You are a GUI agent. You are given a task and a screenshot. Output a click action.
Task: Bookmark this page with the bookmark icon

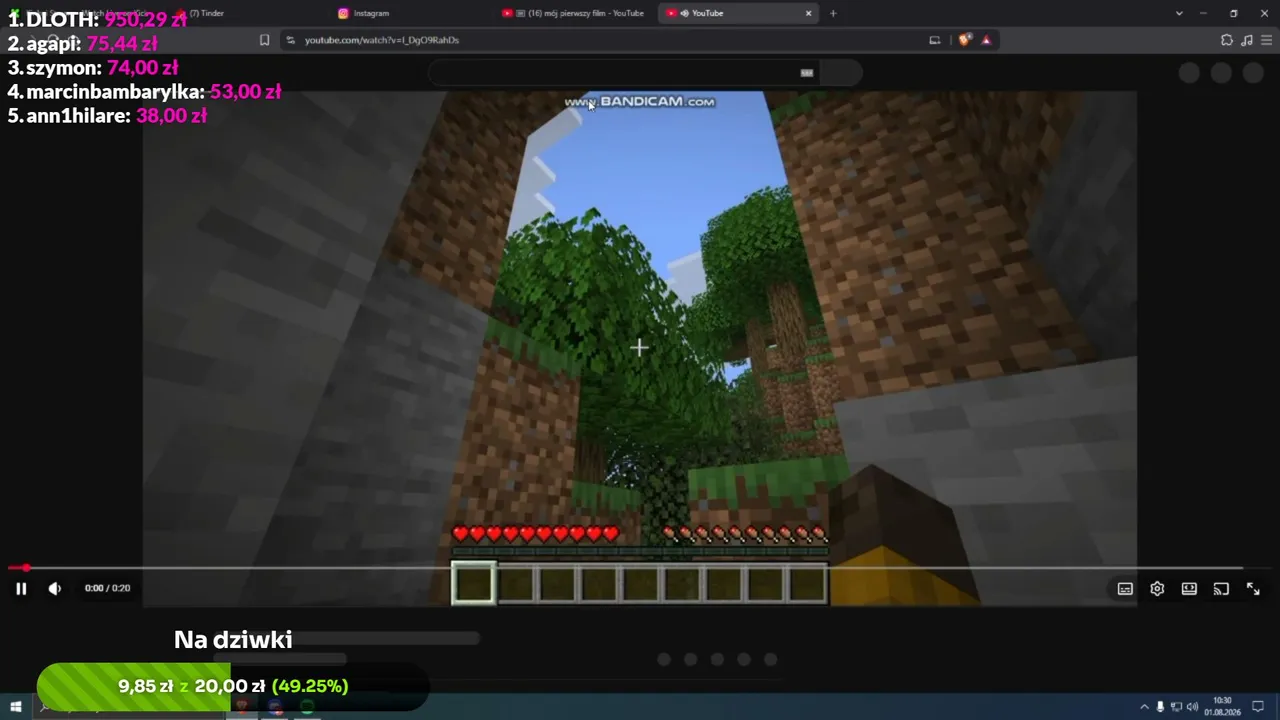[x=264, y=40]
